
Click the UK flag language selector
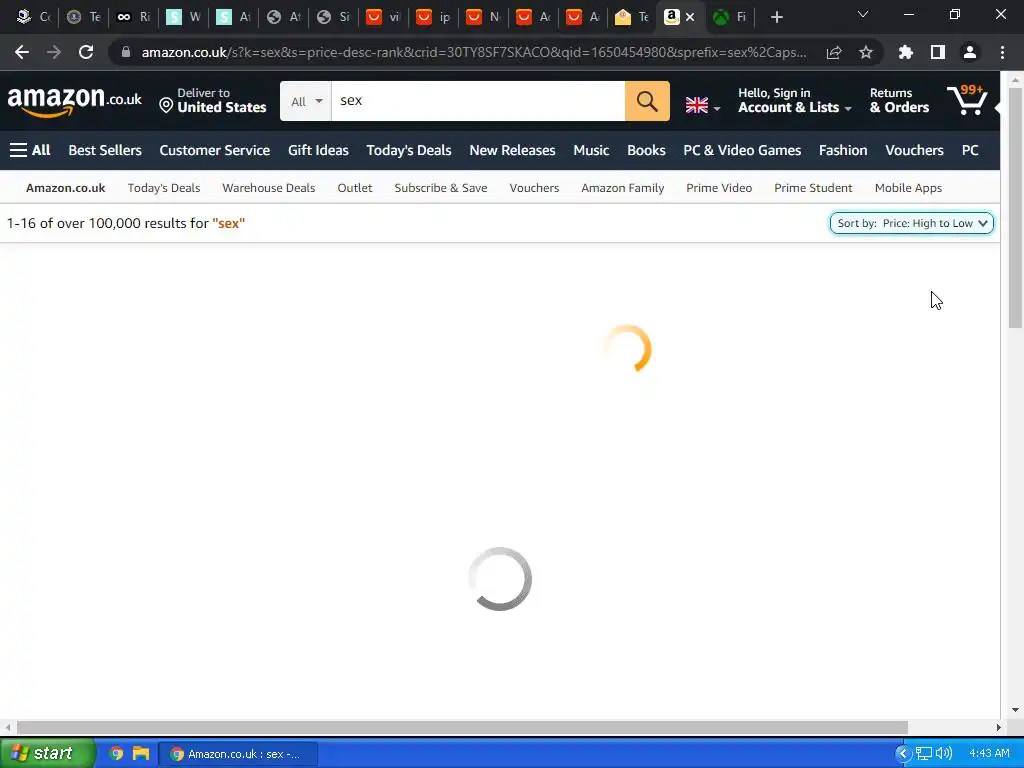pos(703,105)
